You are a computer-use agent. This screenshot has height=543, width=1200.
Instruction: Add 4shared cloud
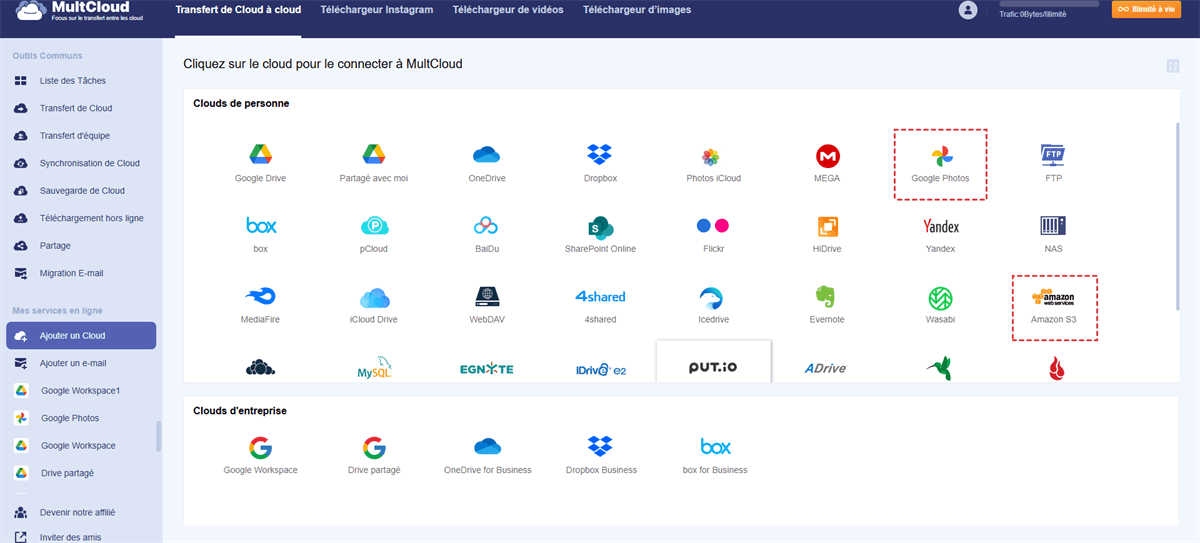click(600, 305)
